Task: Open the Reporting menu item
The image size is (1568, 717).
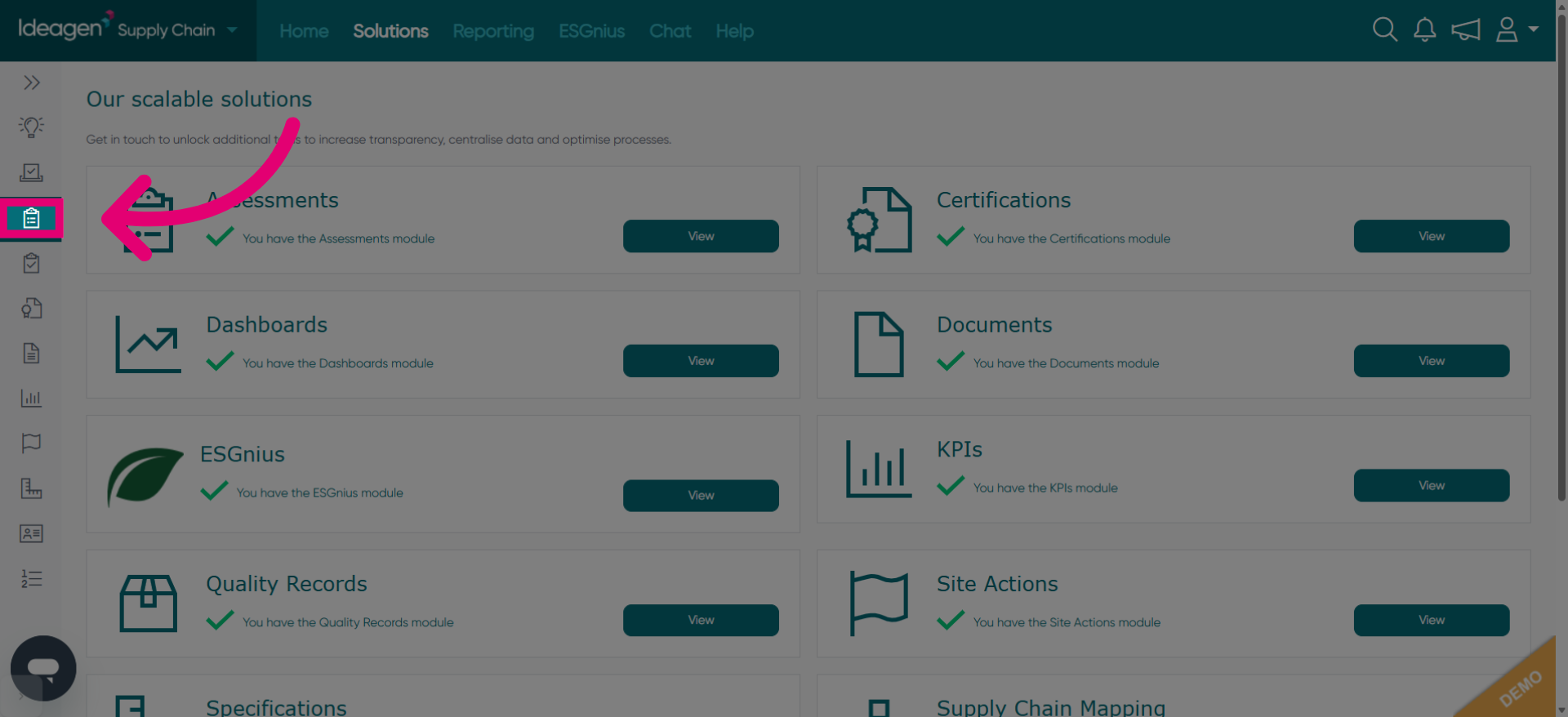Action: click(493, 31)
